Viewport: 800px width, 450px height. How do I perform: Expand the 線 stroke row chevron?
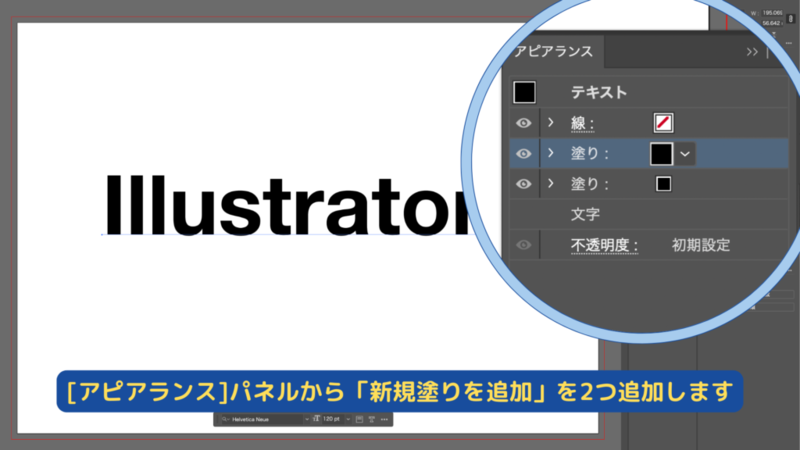551,122
